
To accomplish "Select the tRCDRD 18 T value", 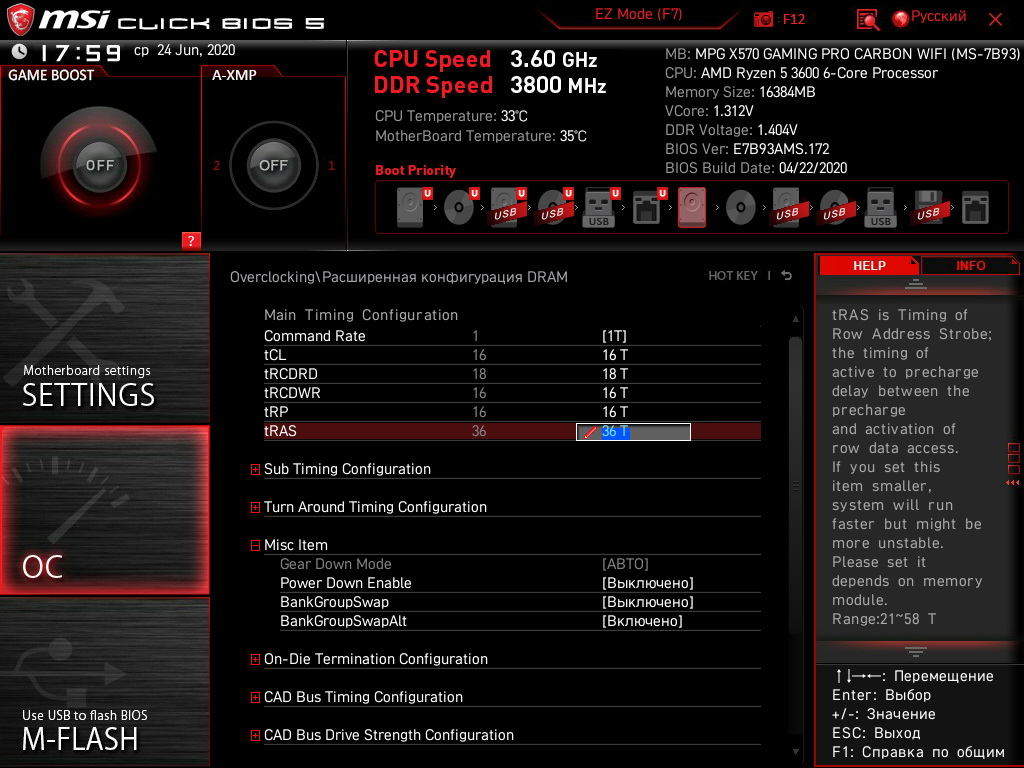I will click(x=615, y=374).
